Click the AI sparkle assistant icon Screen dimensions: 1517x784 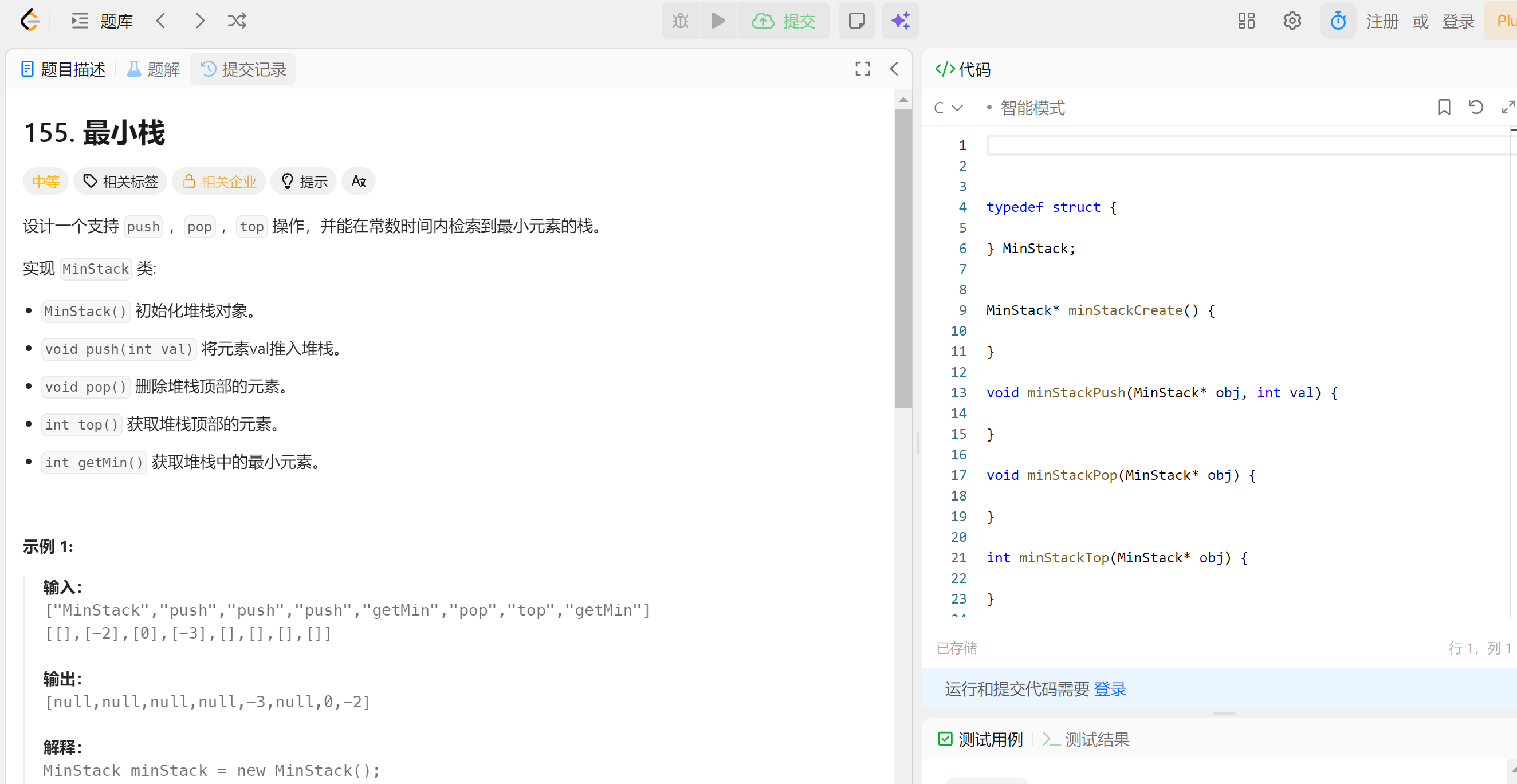tap(900, 21)
